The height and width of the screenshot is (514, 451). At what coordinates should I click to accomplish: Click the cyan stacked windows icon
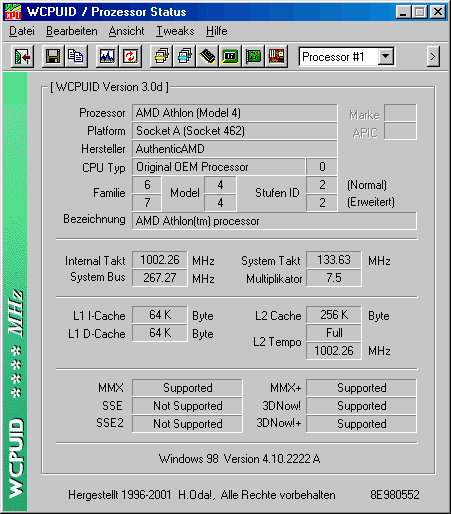click(185, 57)
